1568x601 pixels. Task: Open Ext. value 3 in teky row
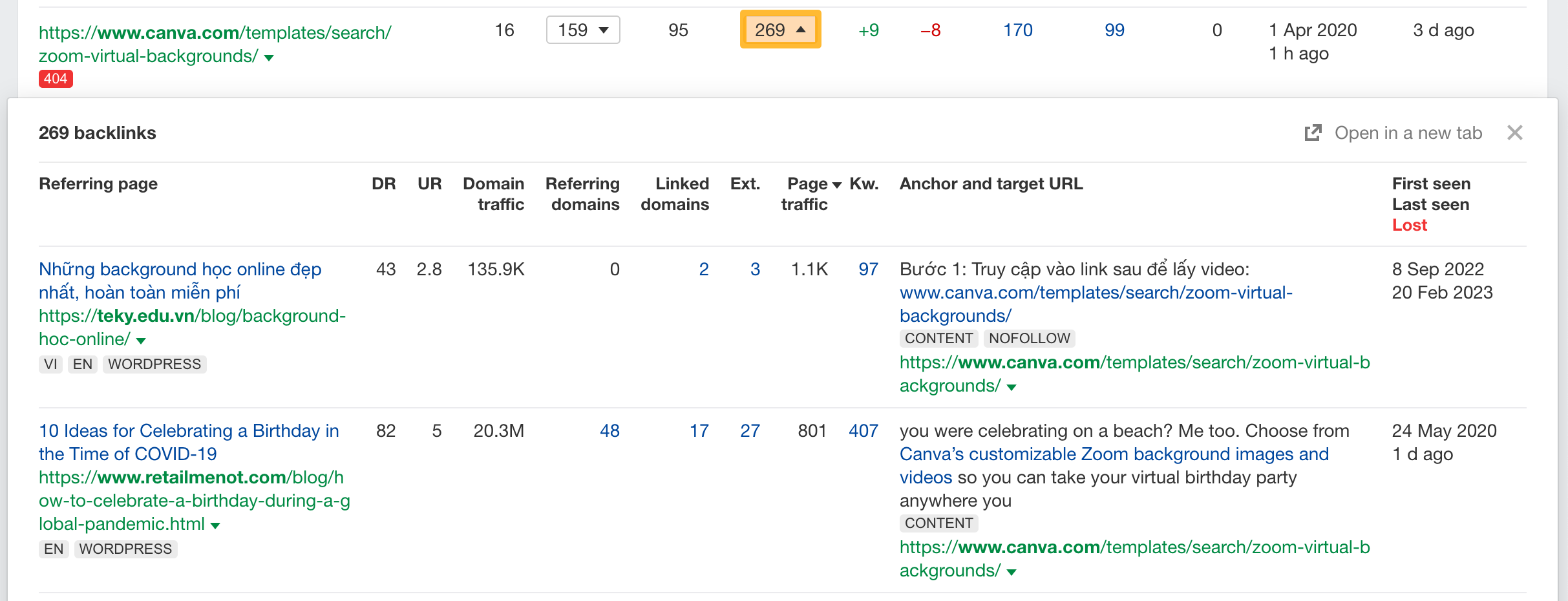(755, 269)
